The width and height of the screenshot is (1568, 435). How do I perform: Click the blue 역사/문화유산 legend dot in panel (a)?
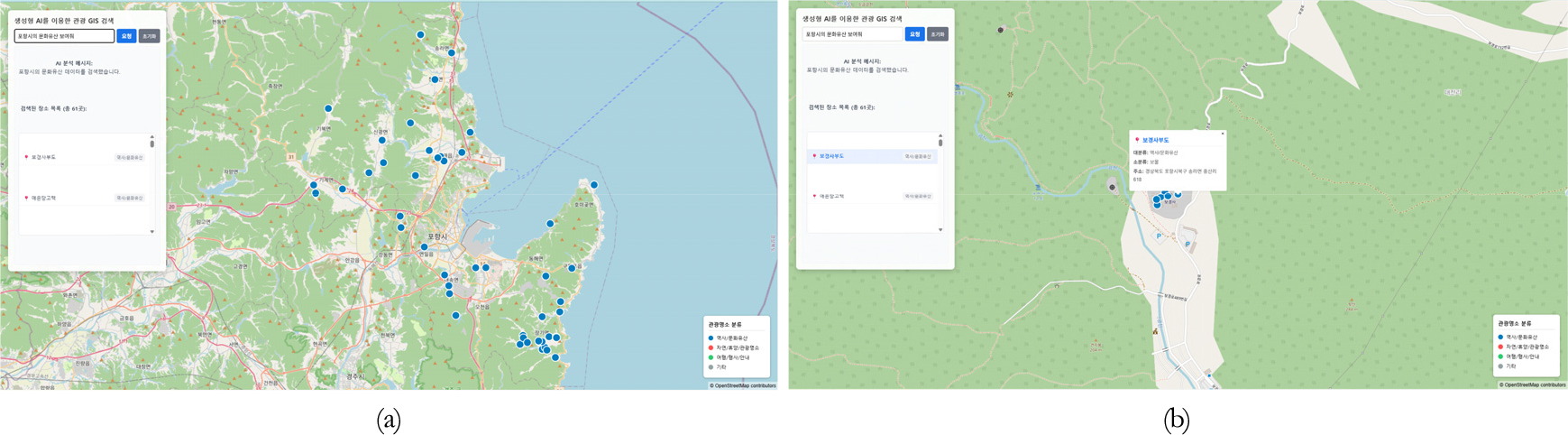click(711, 338)
